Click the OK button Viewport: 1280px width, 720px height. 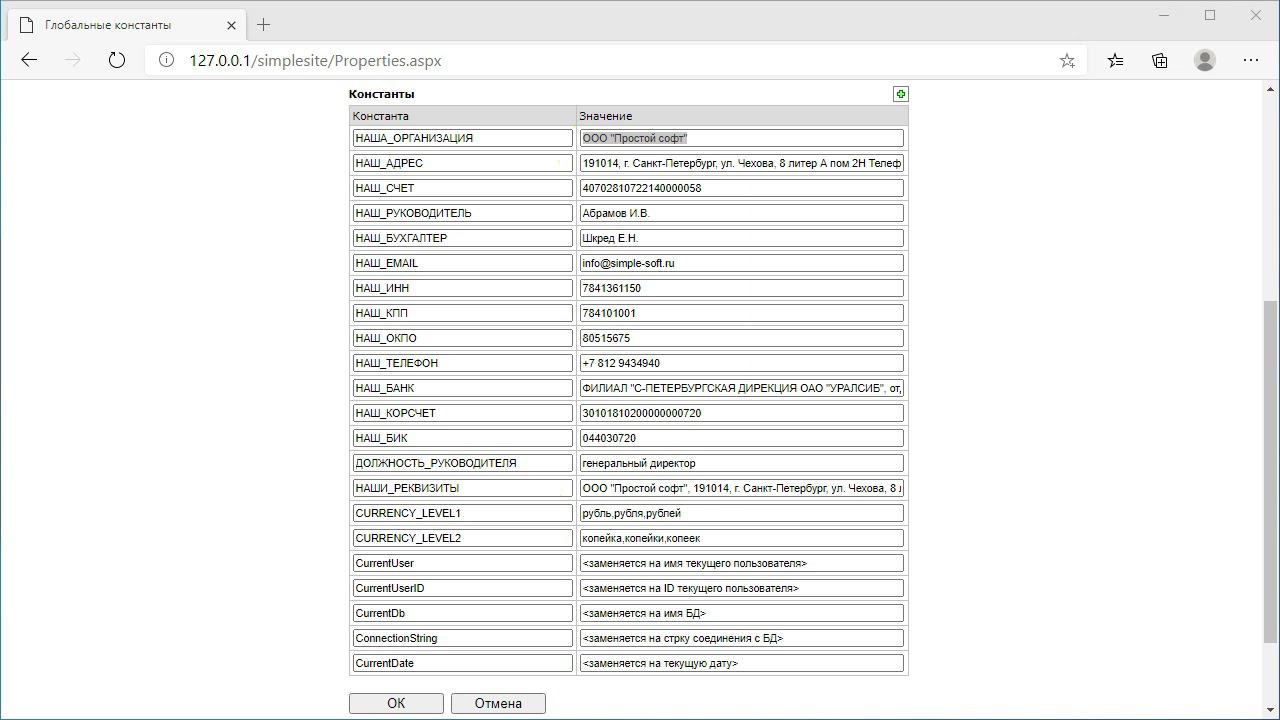(x=396, y=703)
